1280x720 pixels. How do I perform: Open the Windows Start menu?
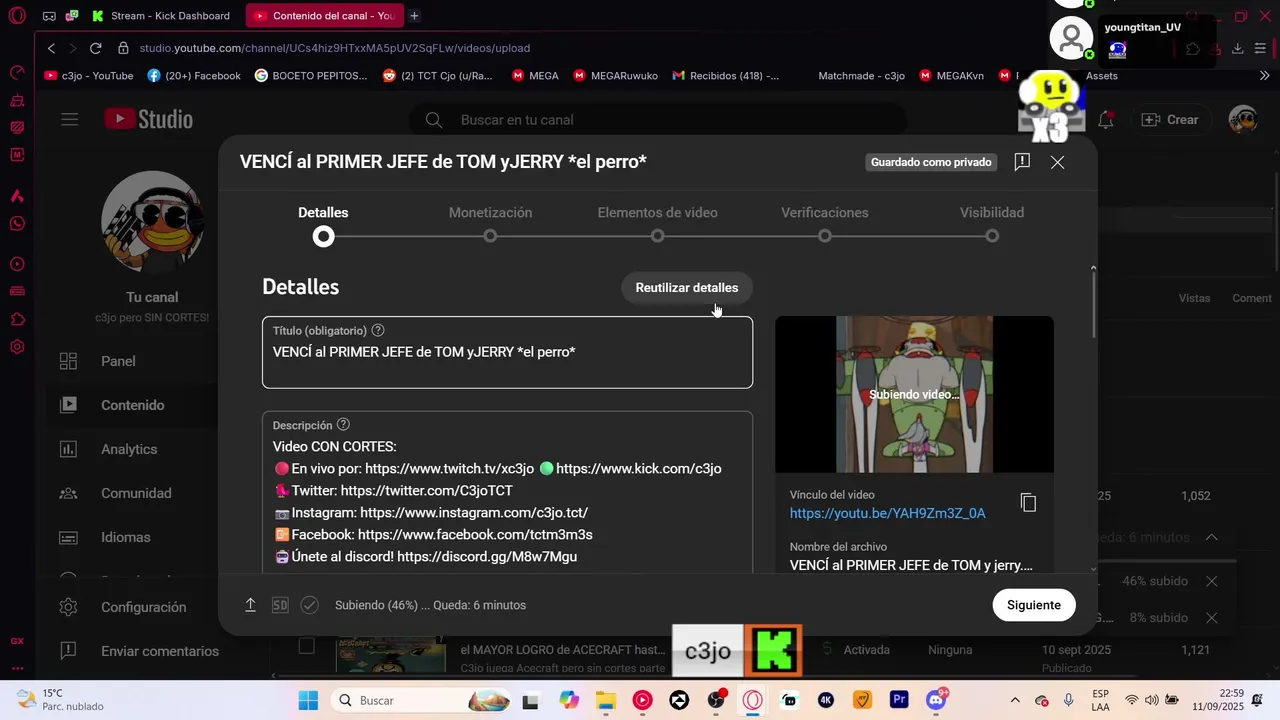tap(308, 700)
